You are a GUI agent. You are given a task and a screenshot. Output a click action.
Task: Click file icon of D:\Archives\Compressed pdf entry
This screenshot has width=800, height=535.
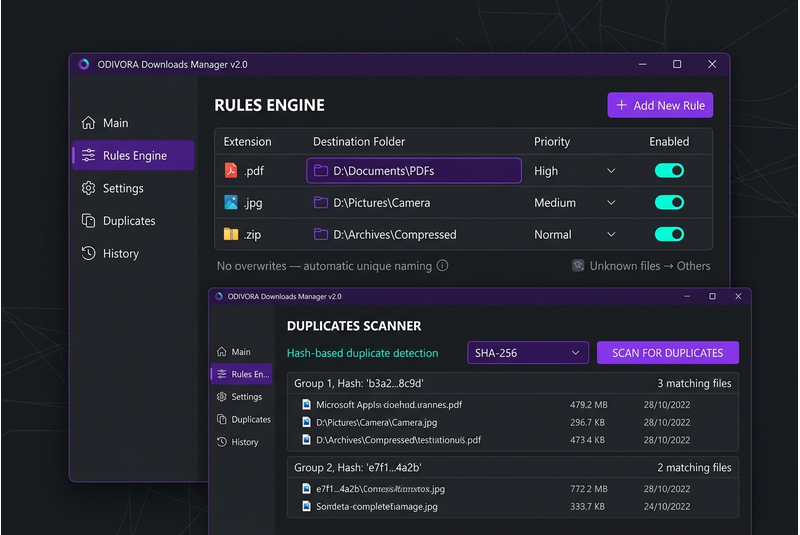click(x=306, y=440)
